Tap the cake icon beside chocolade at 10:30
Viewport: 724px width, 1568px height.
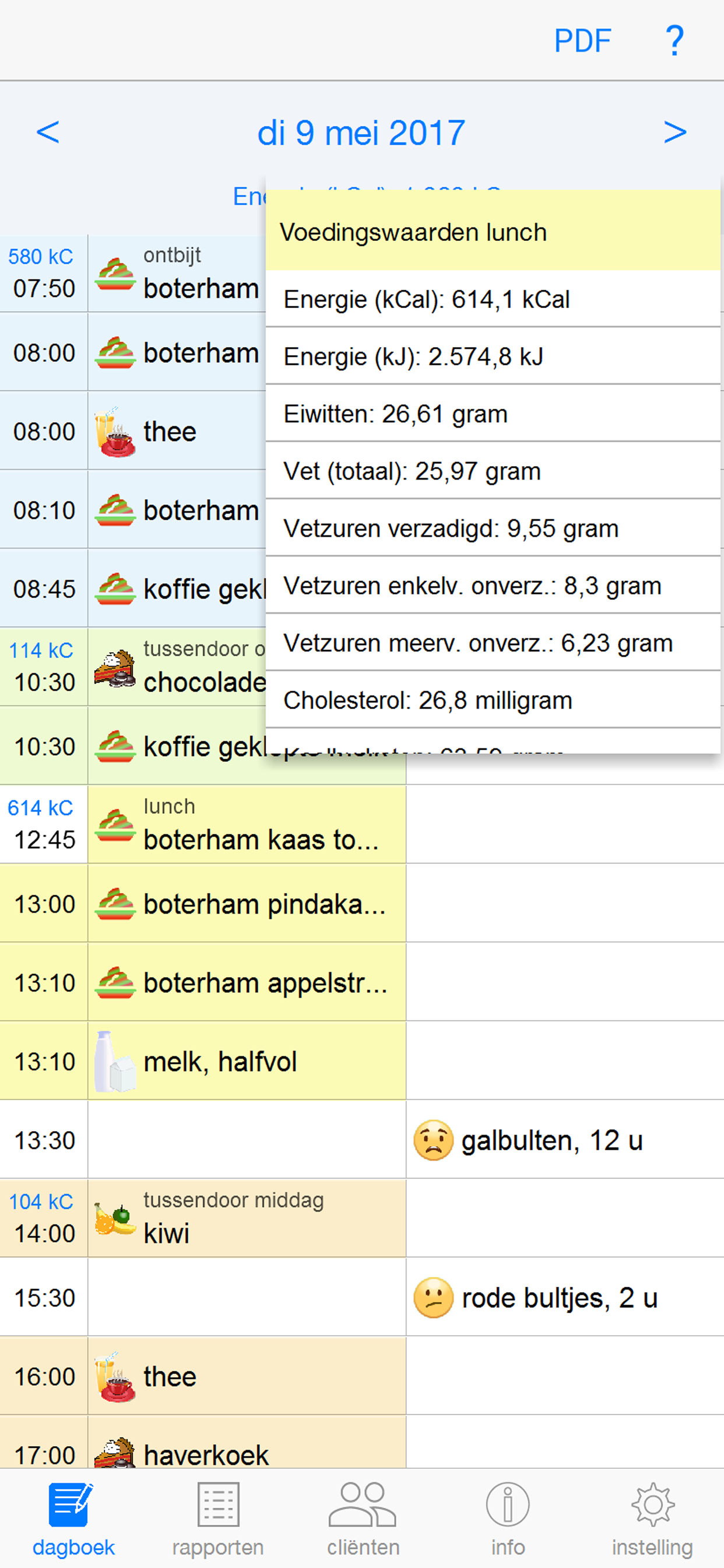[115, 668]
